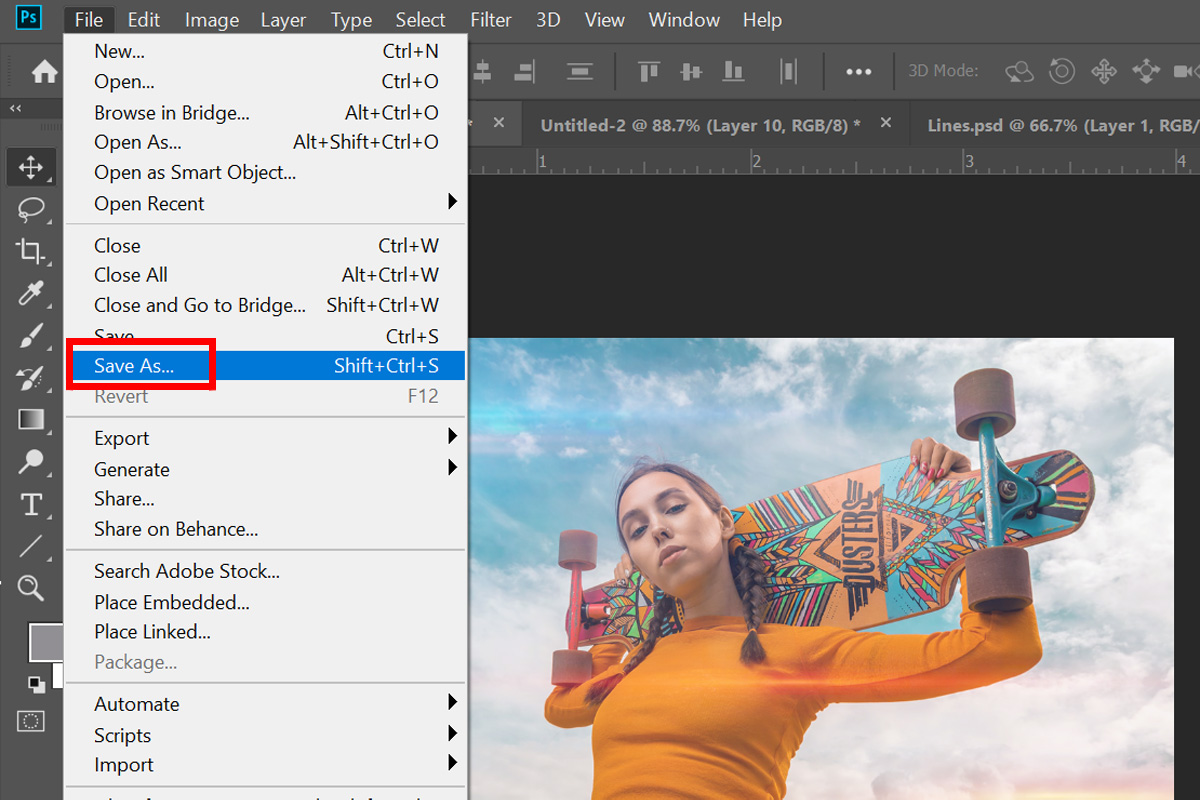The height and width of the screenshot is (800, 1200).
Task: Click the foreground color swatch
Action: (45, 642)
